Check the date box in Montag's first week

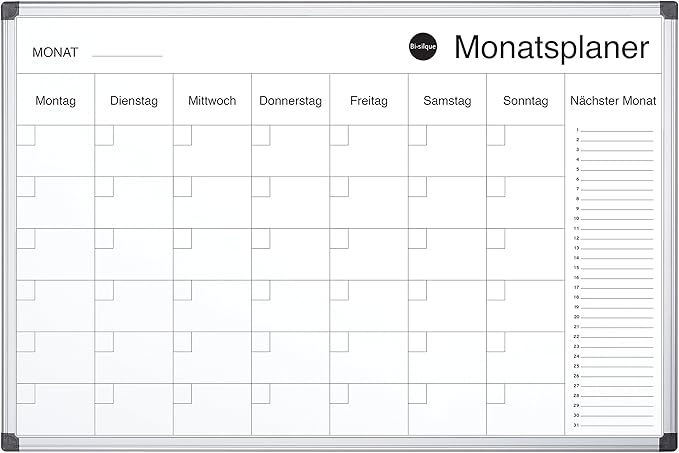pos(26,135)
